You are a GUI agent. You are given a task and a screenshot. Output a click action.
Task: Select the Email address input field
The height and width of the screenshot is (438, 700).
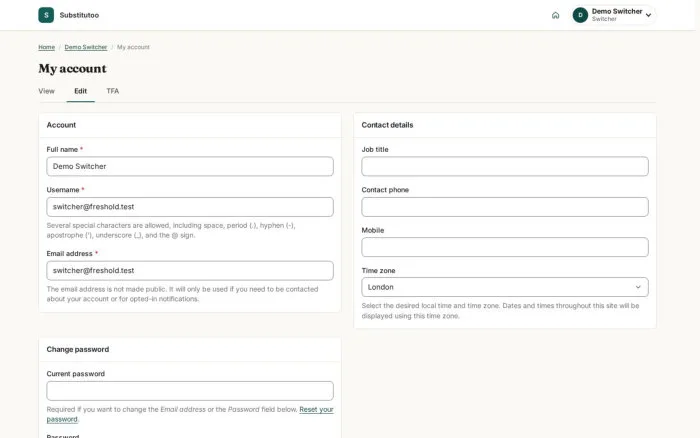pyautogui.click(x=190, y=271)
